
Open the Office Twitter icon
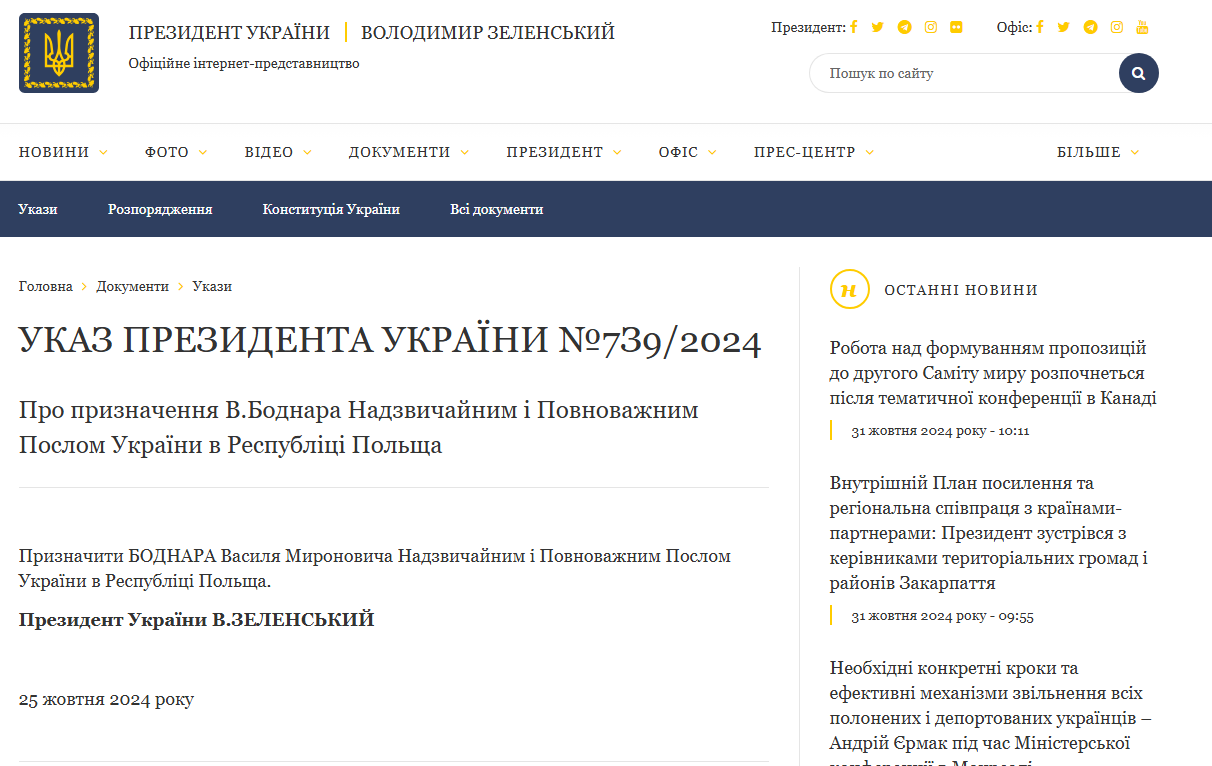coord(1064,27)
